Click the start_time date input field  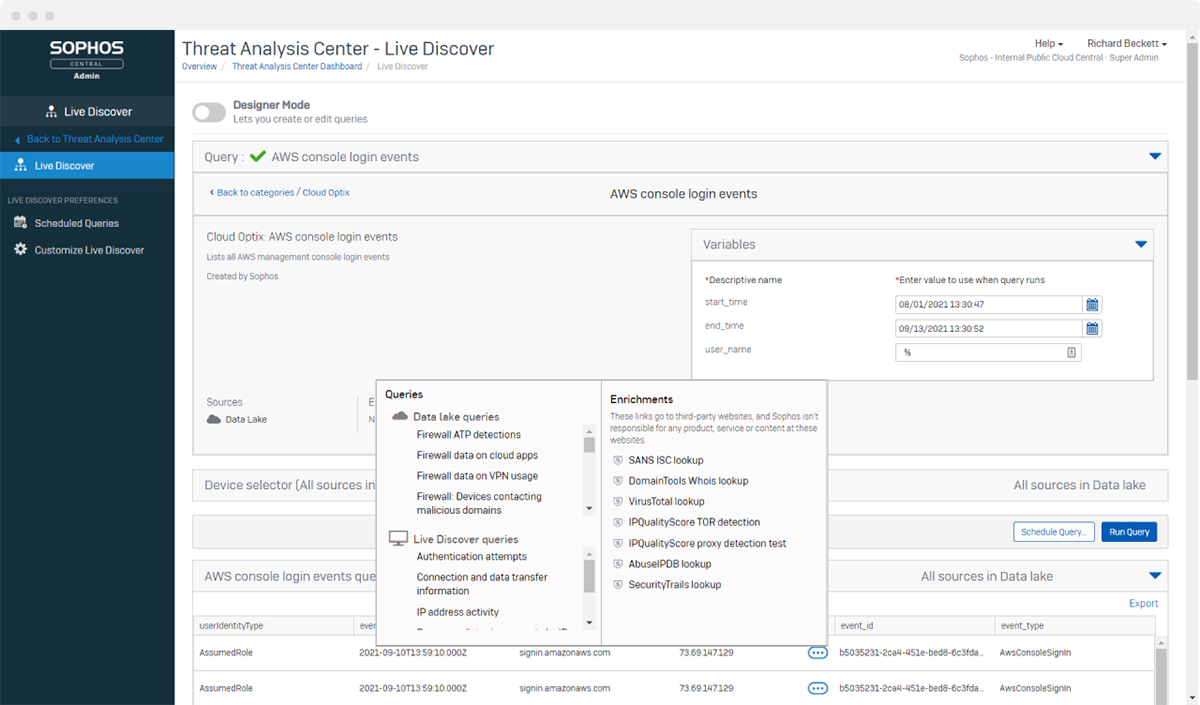(988, 305)
